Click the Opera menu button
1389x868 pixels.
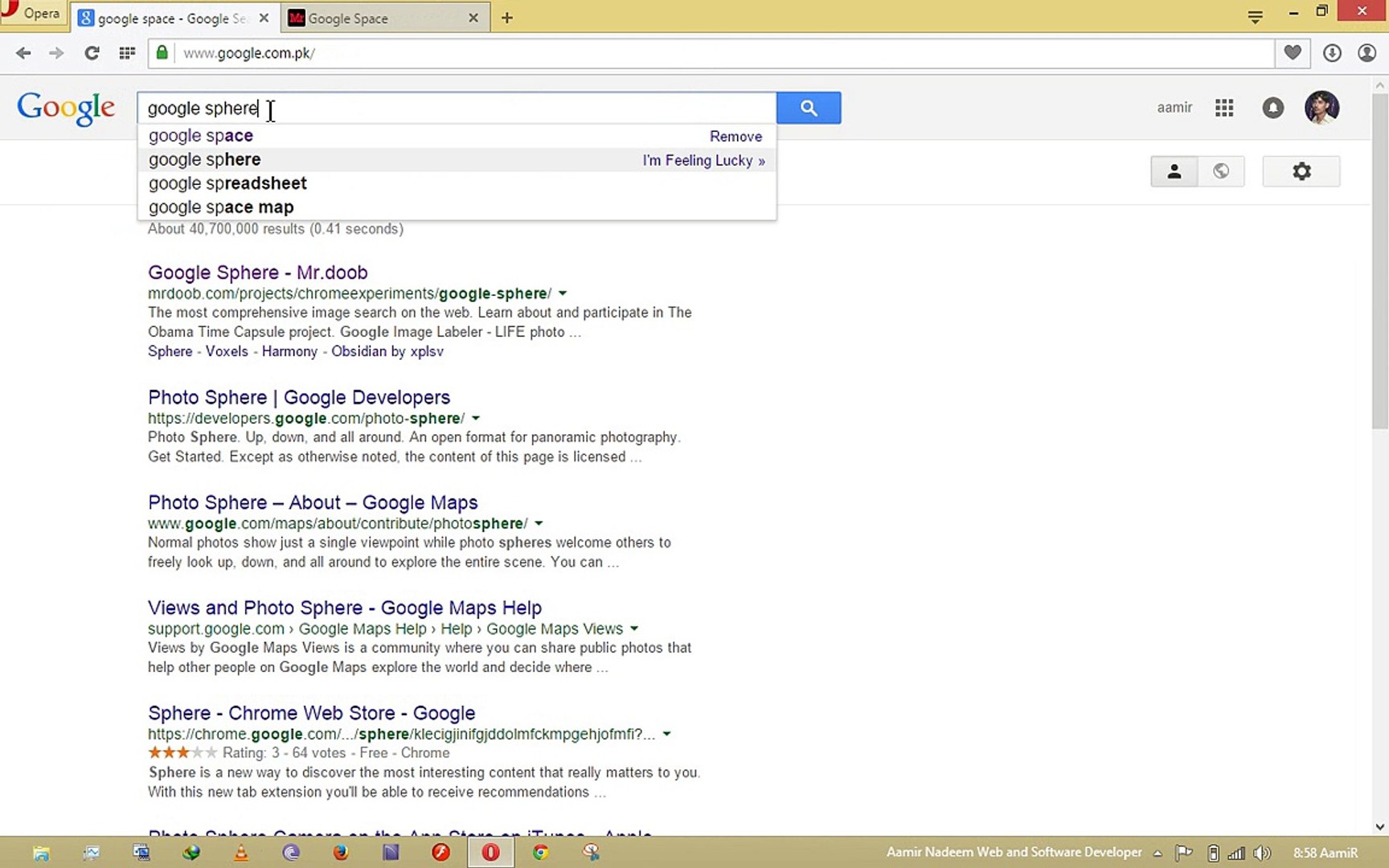tap(32, 14)
